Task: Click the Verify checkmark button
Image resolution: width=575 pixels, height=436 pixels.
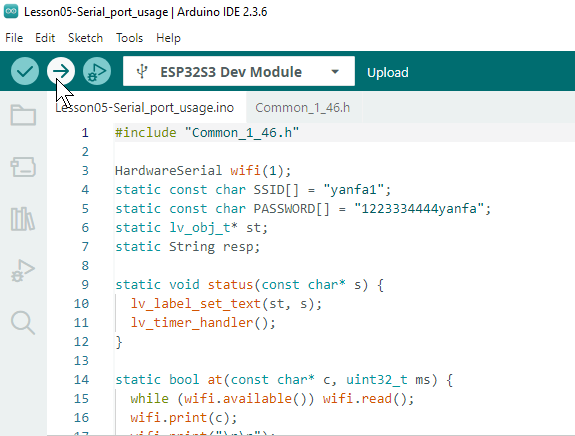Action: [x=25, y=71]
